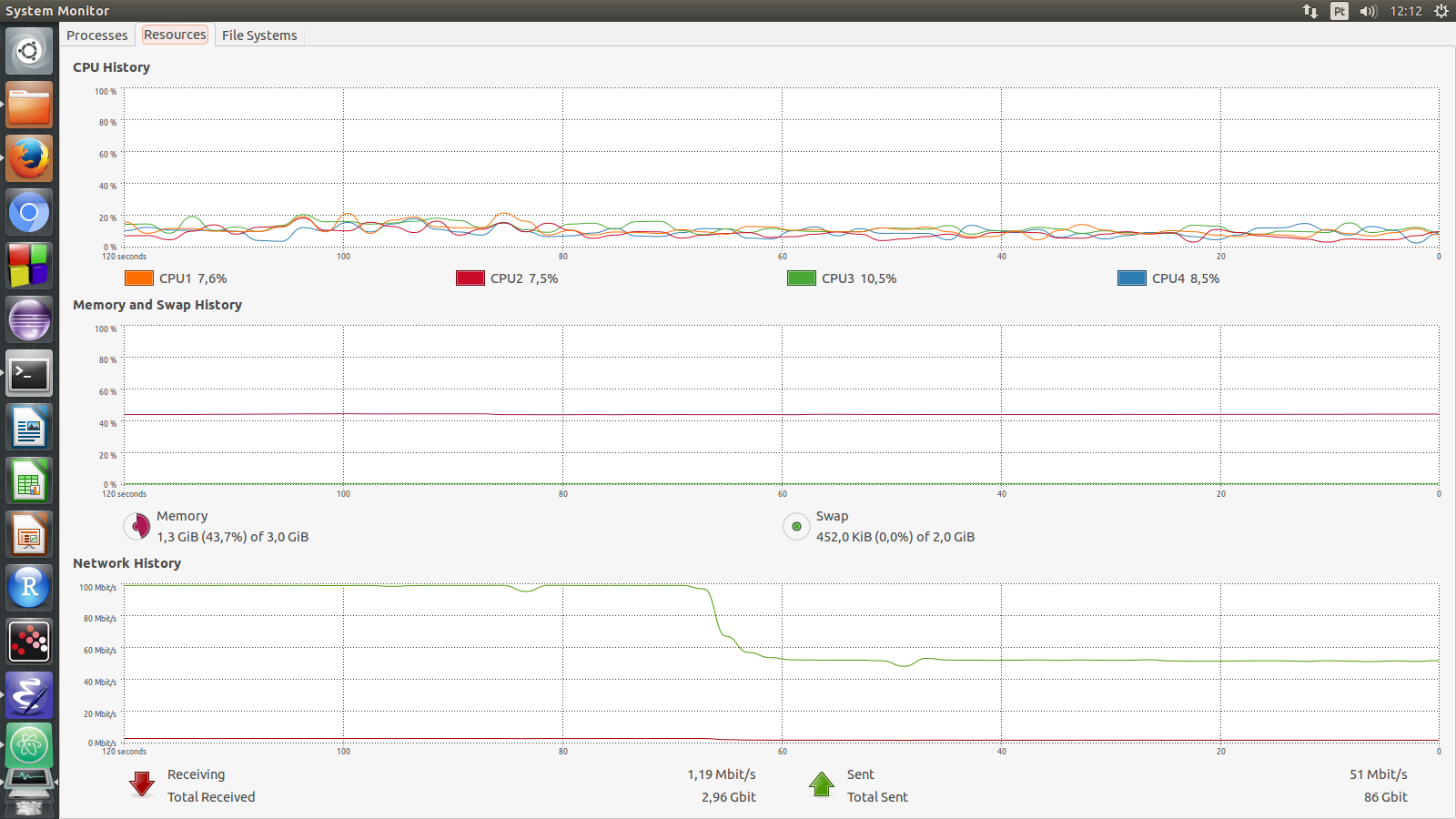This screenshot has height=819, width=1456.
Task: Change the CPU4 blue color swatch
Action: pos(1132,278)
